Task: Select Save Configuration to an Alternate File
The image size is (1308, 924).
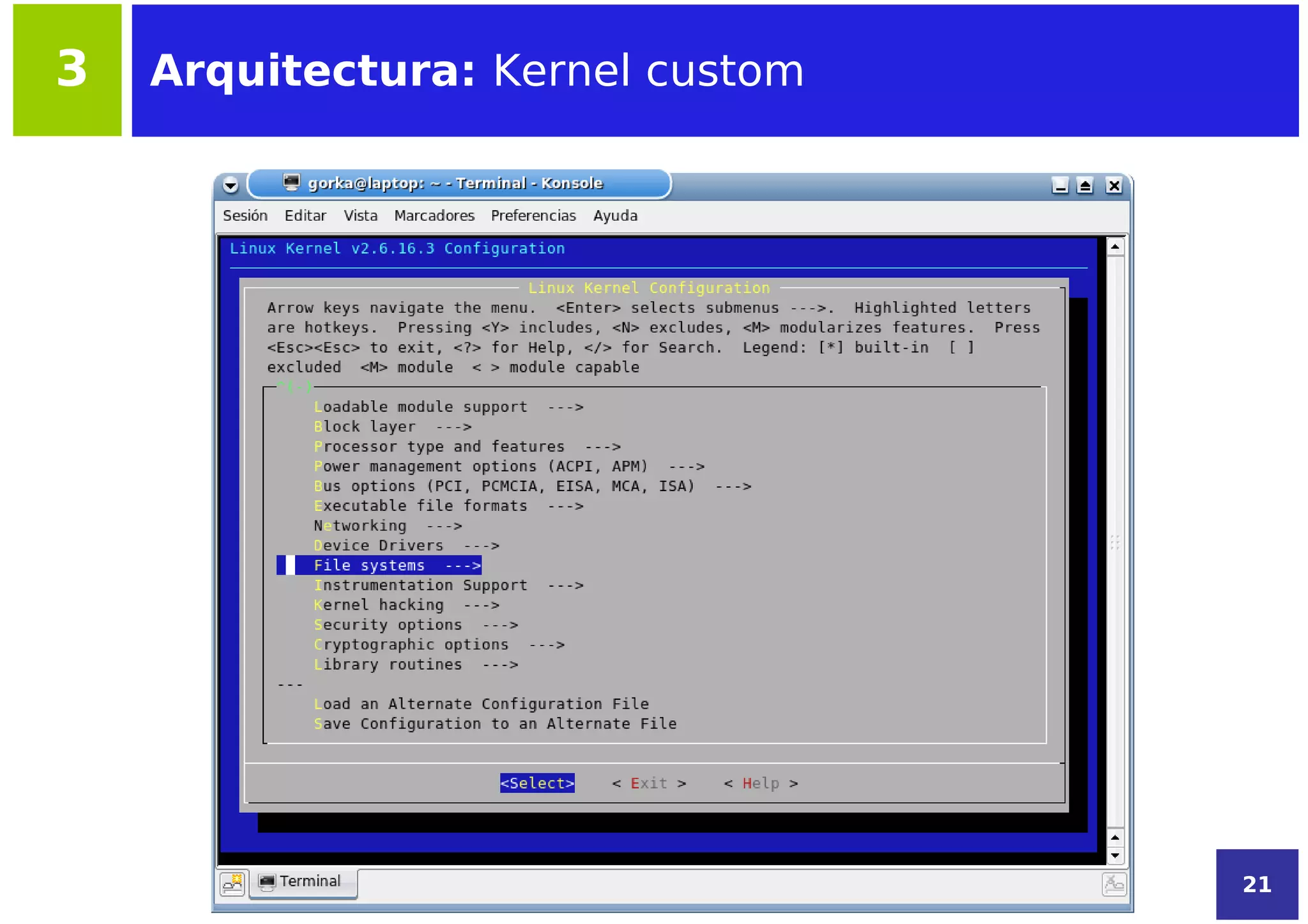Action: [x=495, y=723]
